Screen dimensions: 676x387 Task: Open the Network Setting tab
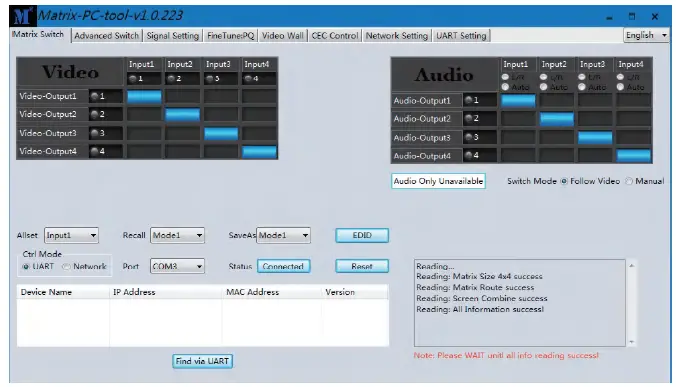click(397, 36)
